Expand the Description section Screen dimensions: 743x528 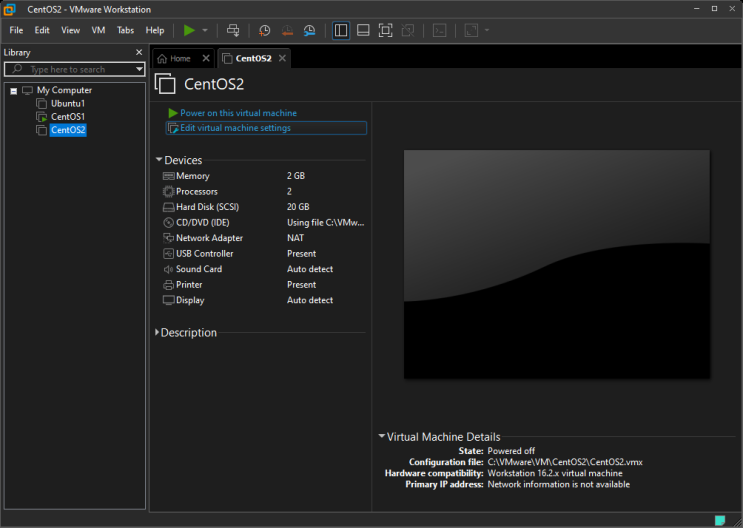pyautogui.click(x=157, y=333)
